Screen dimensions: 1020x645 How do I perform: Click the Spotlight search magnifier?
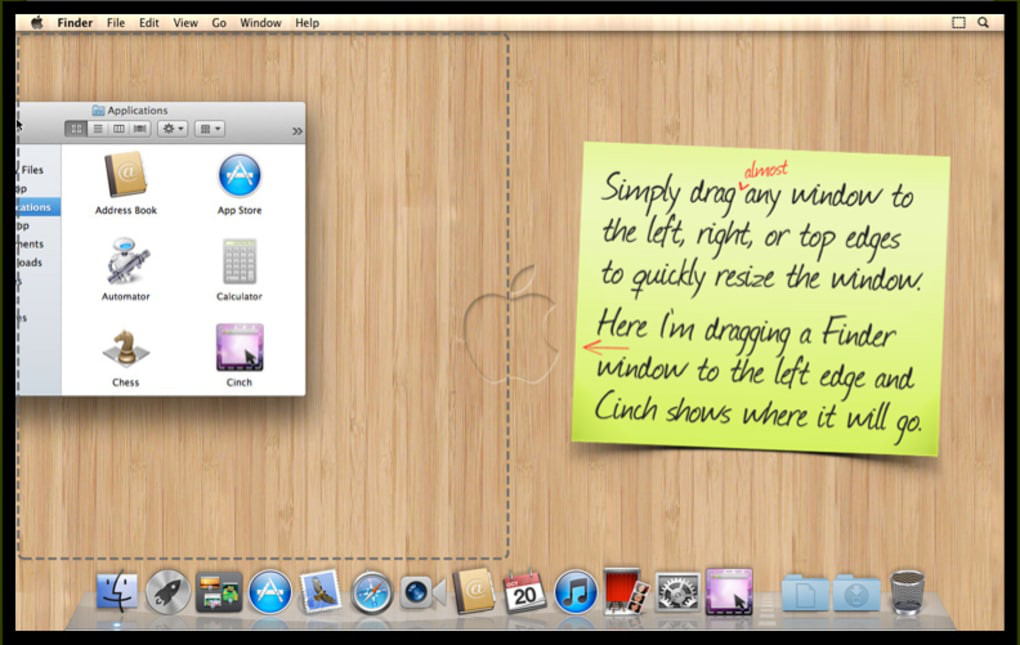tap(983, 22)
